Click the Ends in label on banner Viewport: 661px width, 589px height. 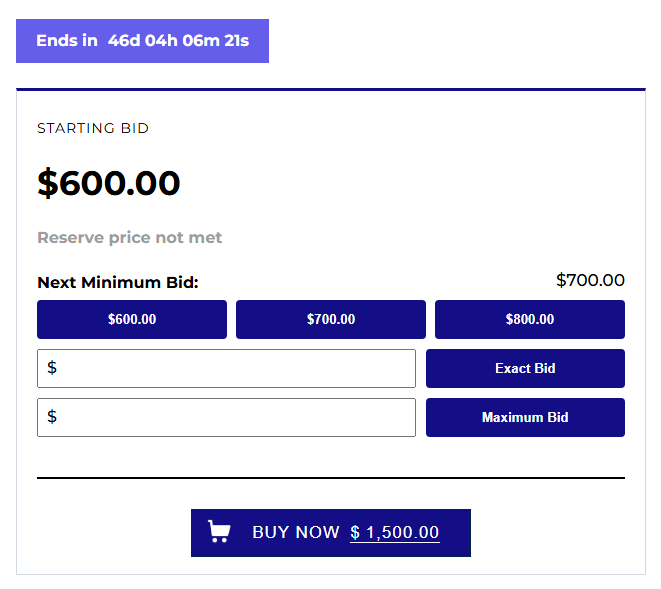pyautogui.click(x=67, y=40)
